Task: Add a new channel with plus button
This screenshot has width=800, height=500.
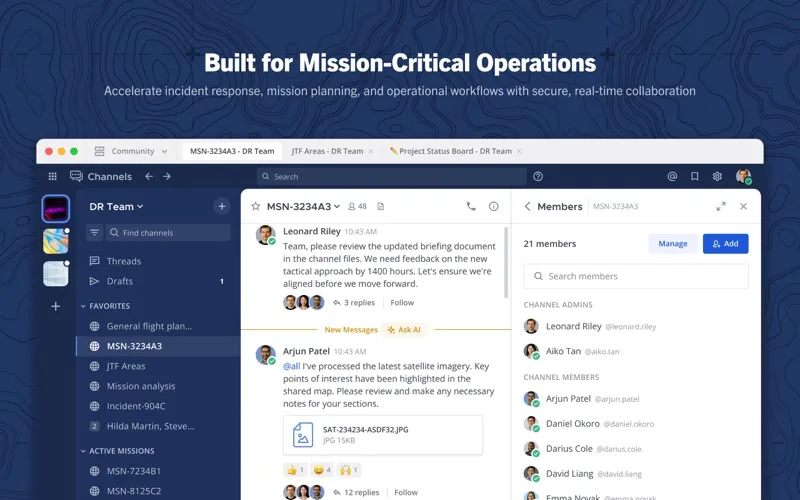Action: pyautogui.click(x=221, y=206)
